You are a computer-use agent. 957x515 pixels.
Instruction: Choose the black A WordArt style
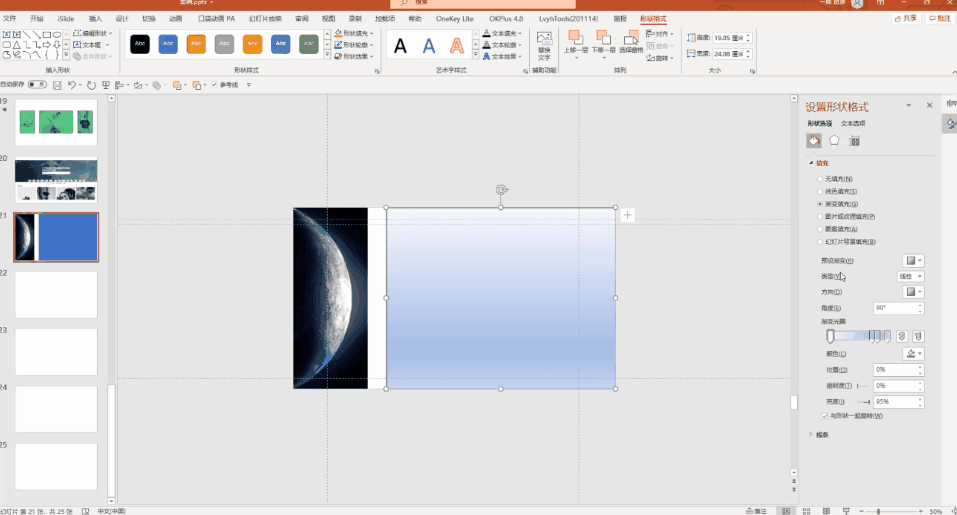point(400,46)
